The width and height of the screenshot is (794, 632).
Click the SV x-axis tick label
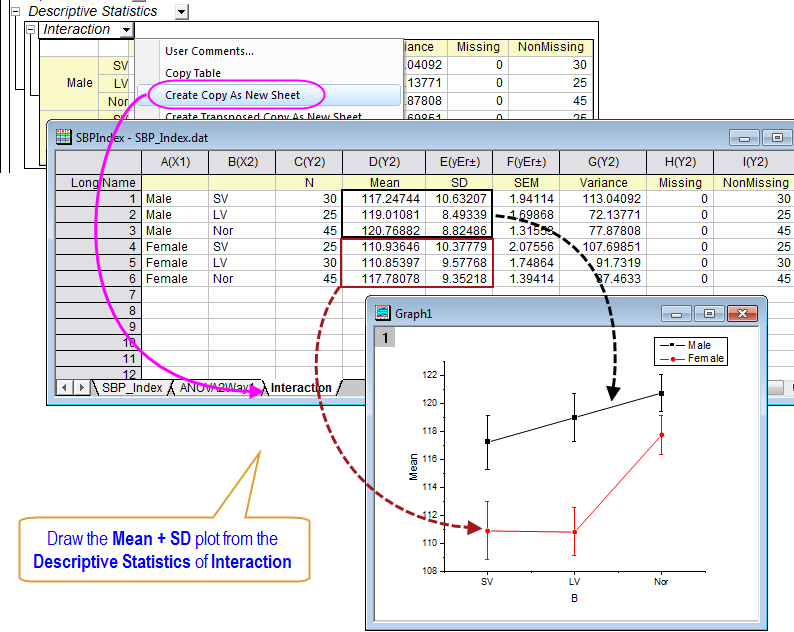487,581
